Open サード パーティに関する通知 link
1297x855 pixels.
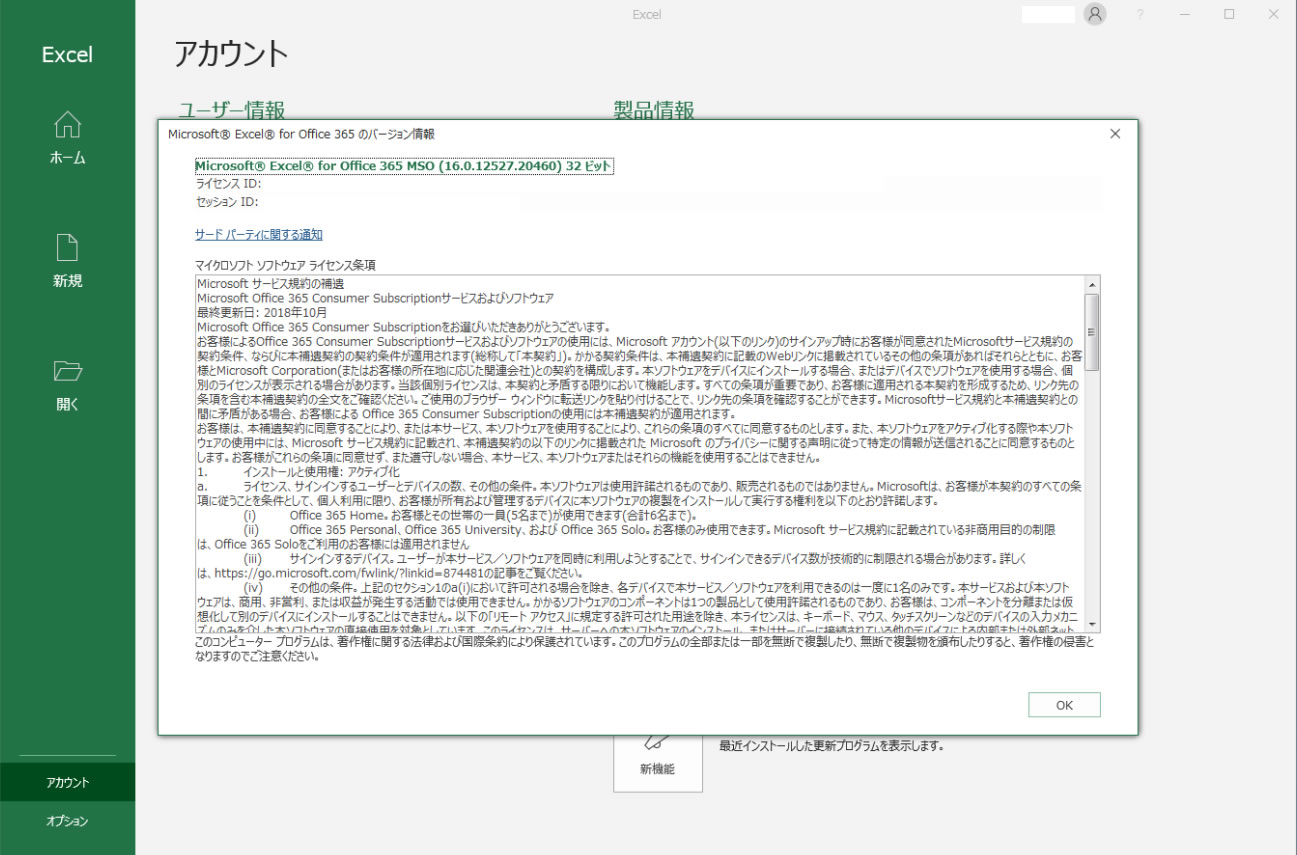259,235
